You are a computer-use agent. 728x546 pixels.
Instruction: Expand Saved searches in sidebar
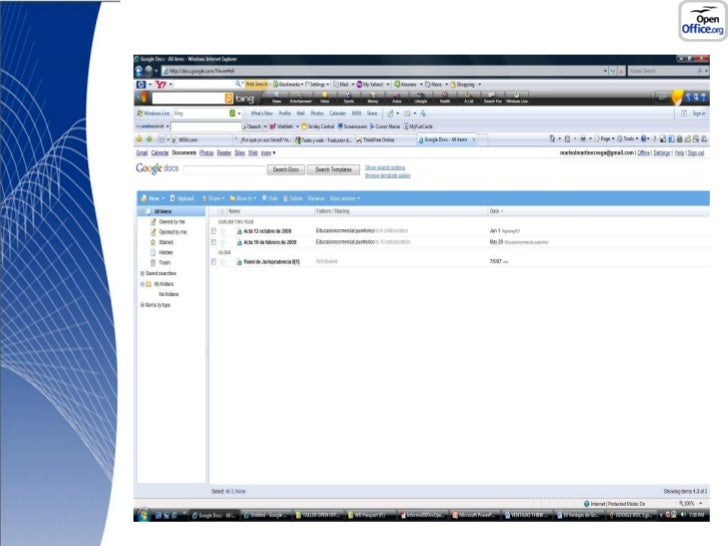tap(142, 273)
